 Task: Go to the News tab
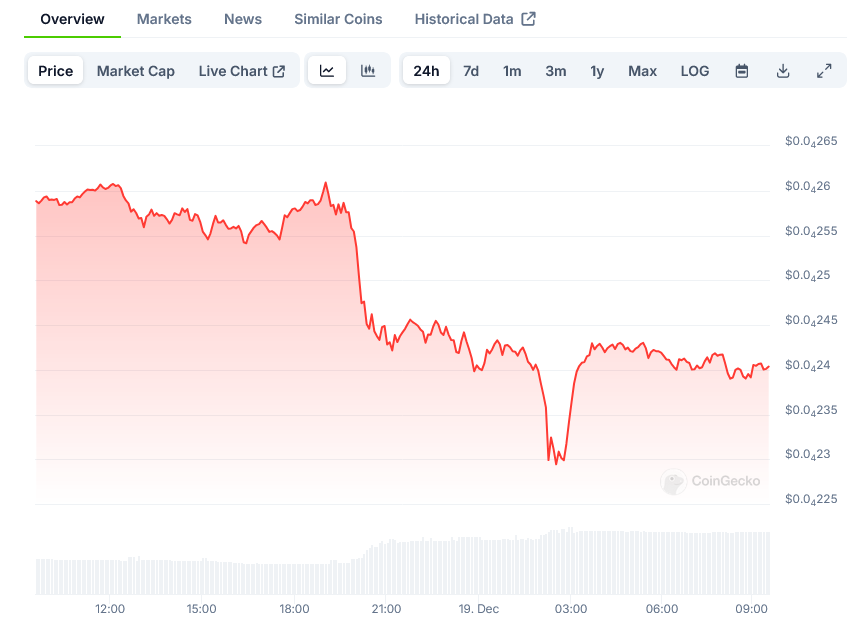[x=243, y=19]
